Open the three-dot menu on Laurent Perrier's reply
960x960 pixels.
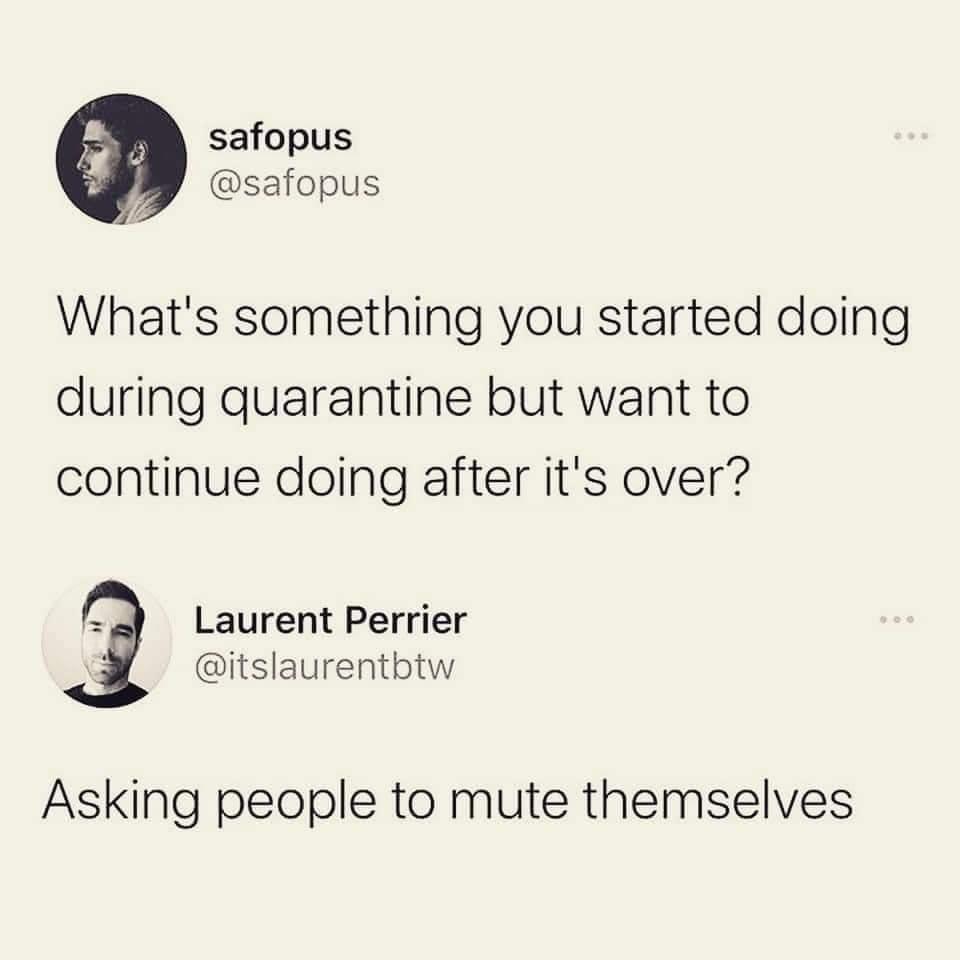tap(897, 620)
